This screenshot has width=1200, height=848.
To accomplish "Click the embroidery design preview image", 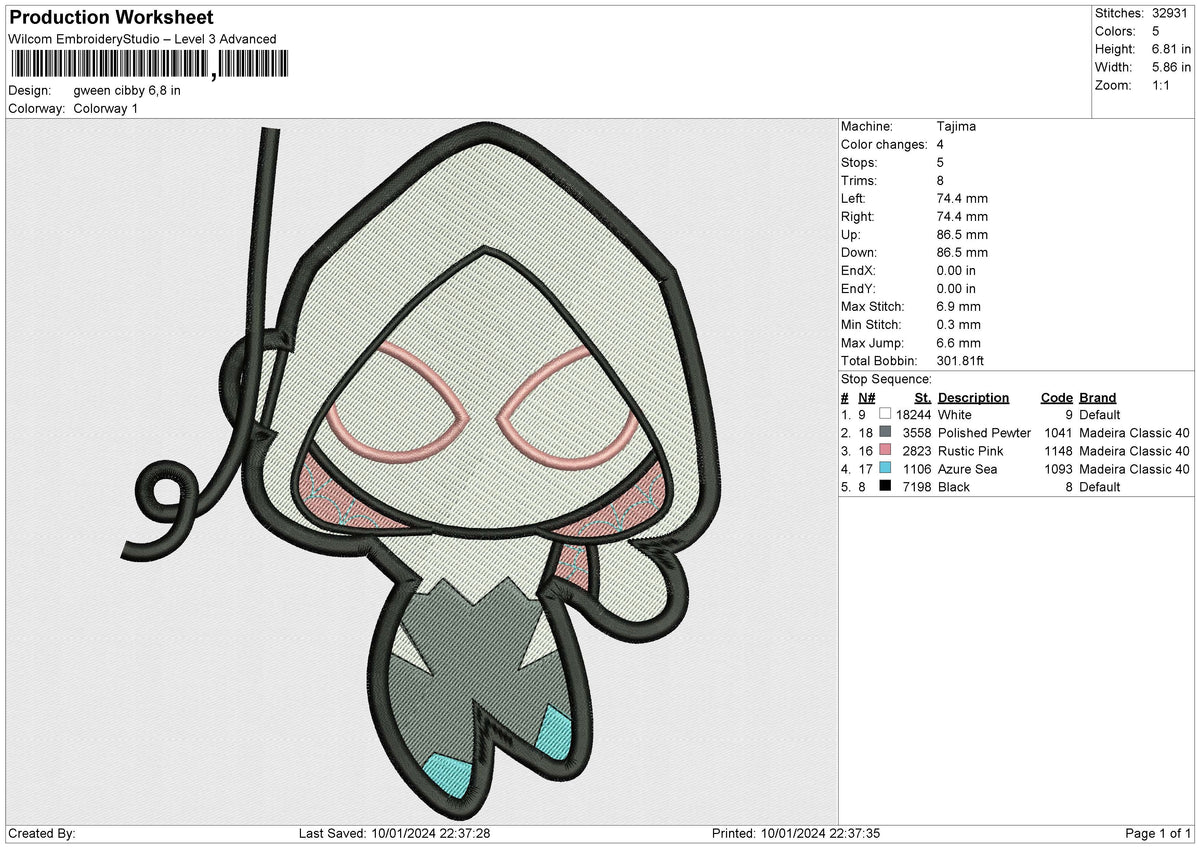I will [x=421, y=471].
